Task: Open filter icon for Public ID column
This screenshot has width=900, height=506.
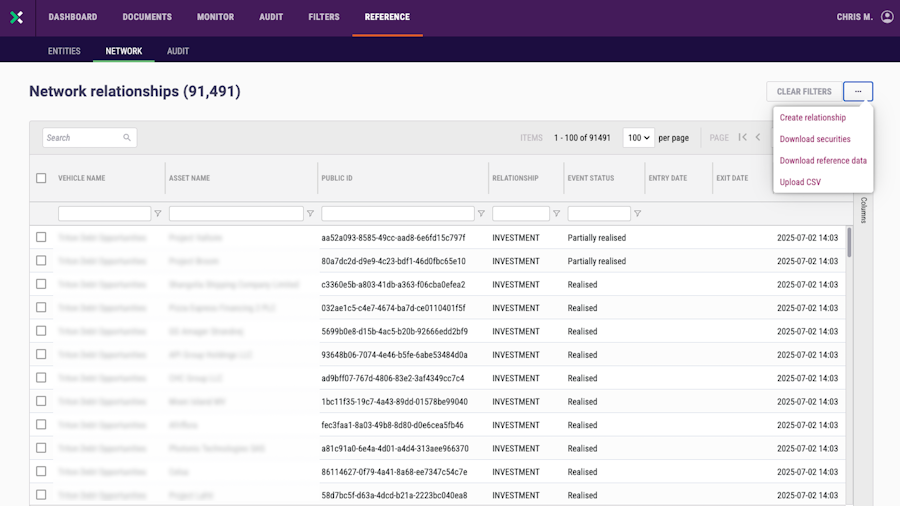Action: tap(482, 213)
